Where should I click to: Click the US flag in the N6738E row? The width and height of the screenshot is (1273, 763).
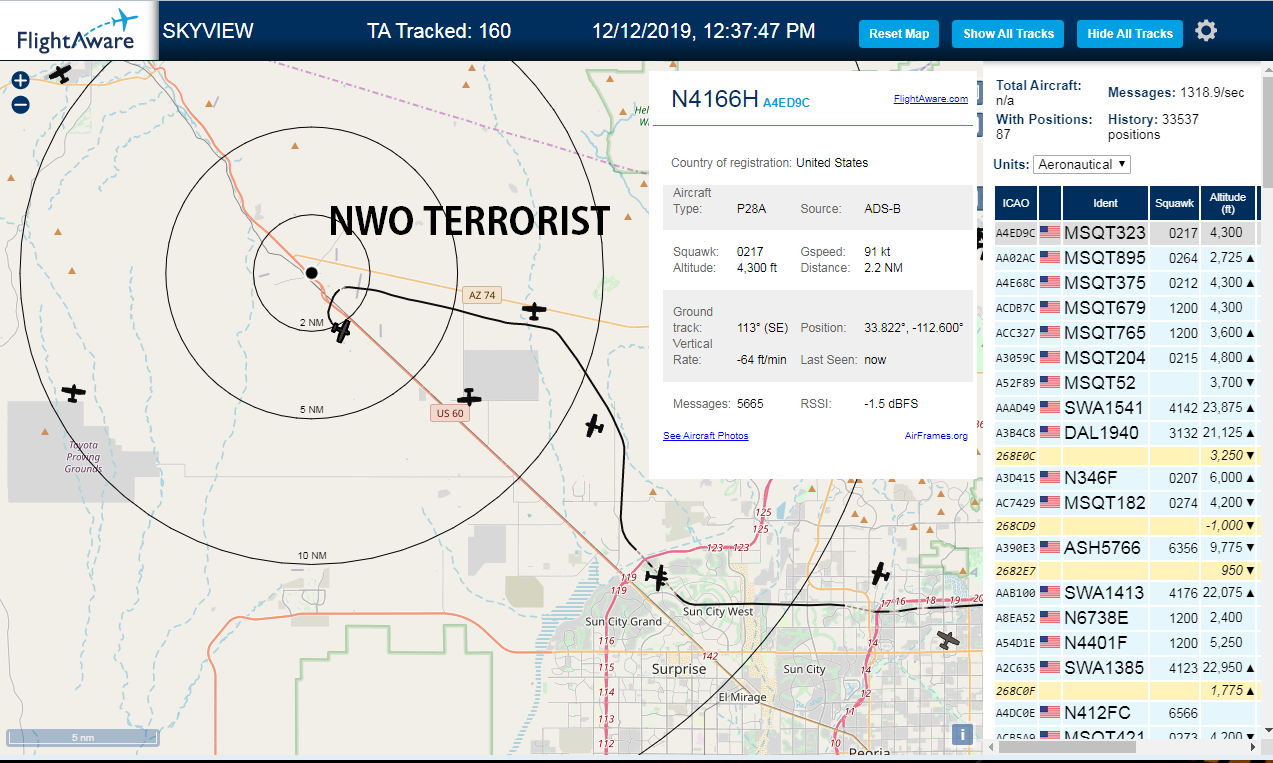pyautogui.click(x=1050, y=618)
